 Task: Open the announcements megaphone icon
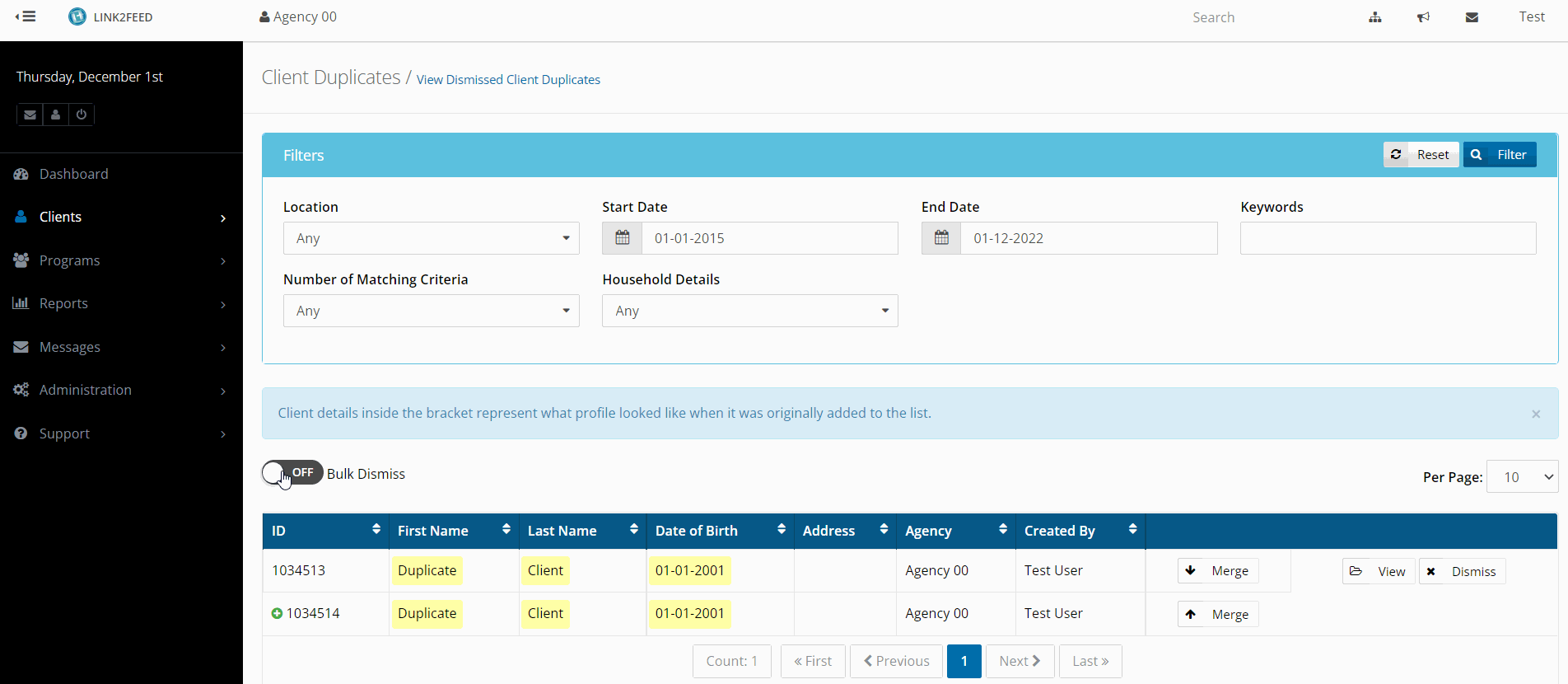[x=1423, y=17]
